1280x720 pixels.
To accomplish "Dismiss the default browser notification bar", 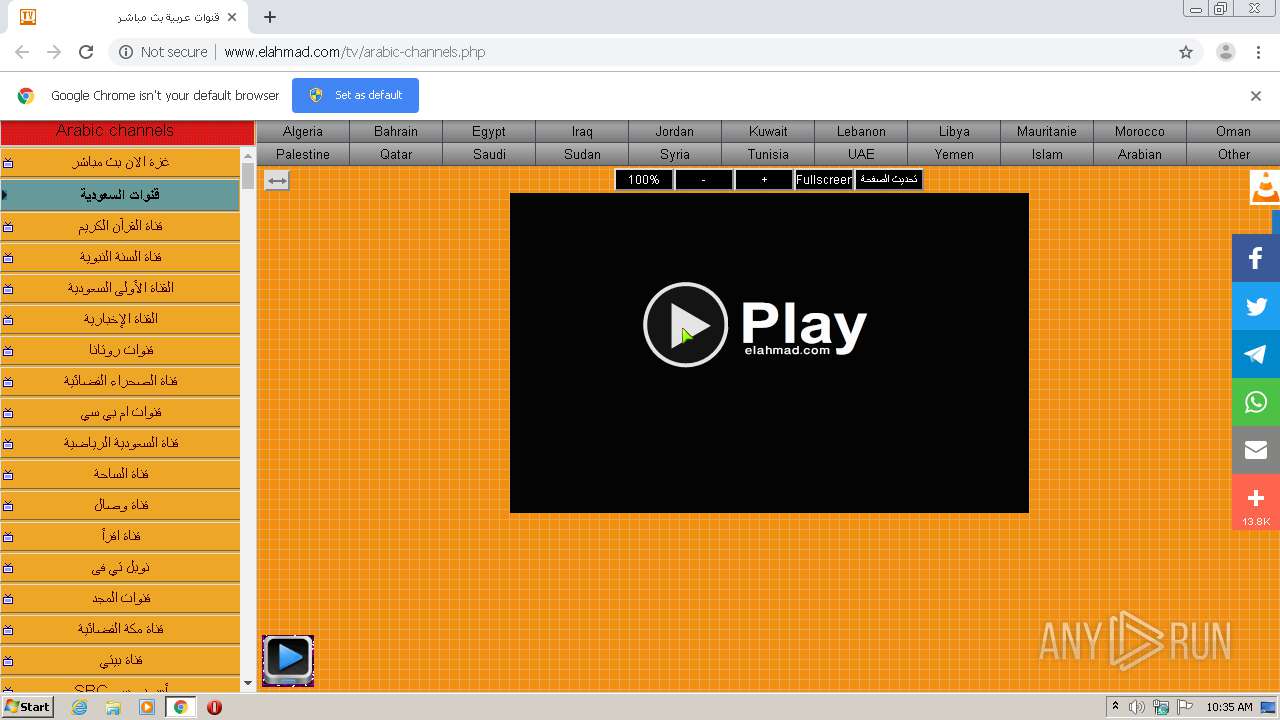I will click(x=1256, y=96).
